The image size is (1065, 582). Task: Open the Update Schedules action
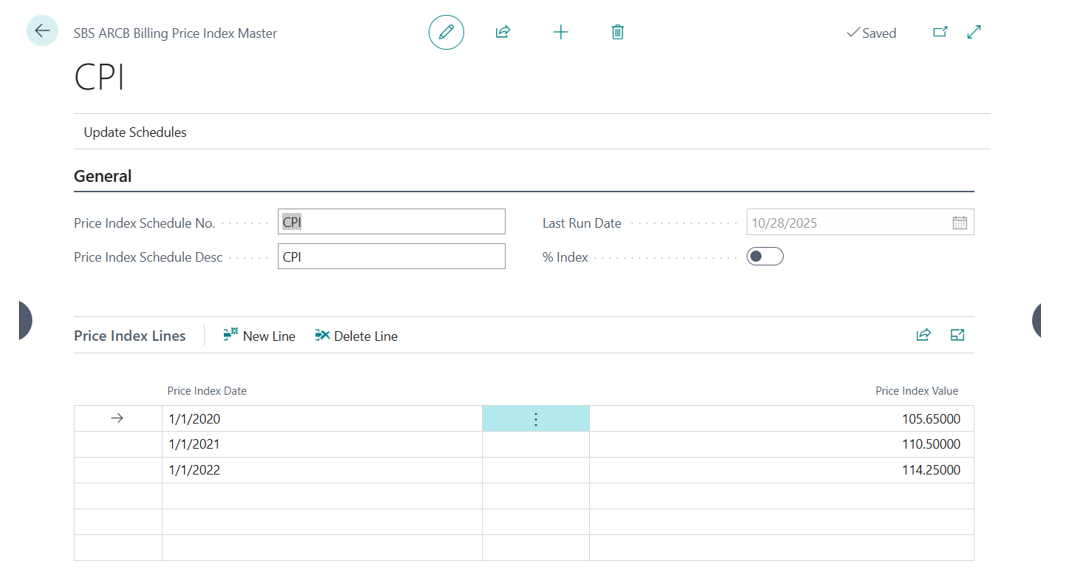click(x=135, y=132)
